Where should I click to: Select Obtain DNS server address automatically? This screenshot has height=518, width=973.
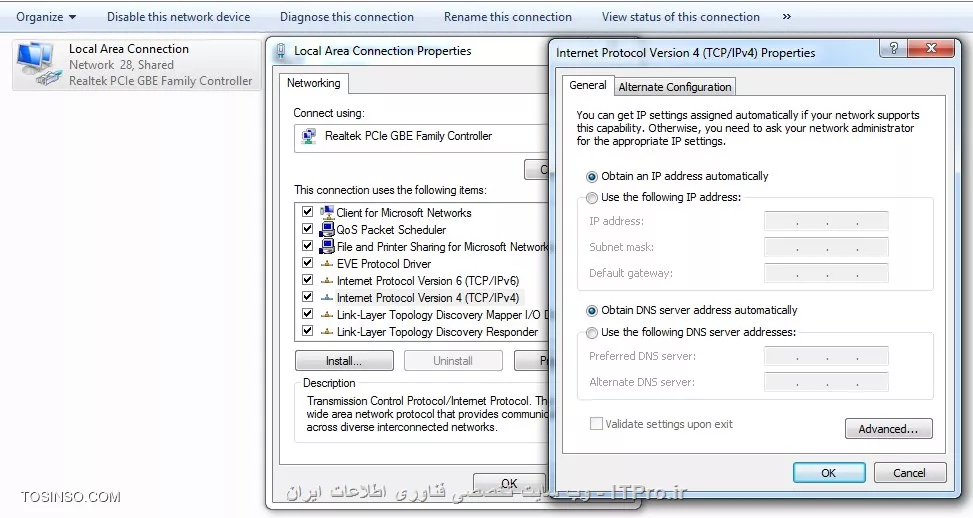click(592, 311)
